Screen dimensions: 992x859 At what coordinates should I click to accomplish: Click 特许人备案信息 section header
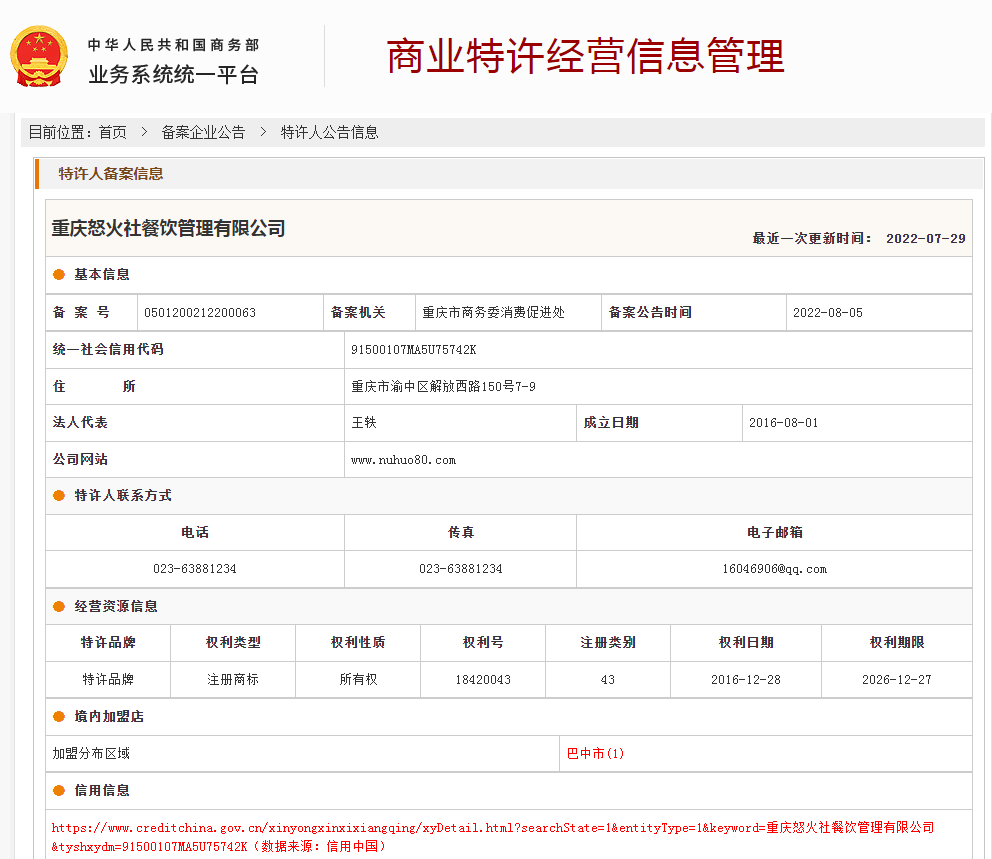pos(111,173)
